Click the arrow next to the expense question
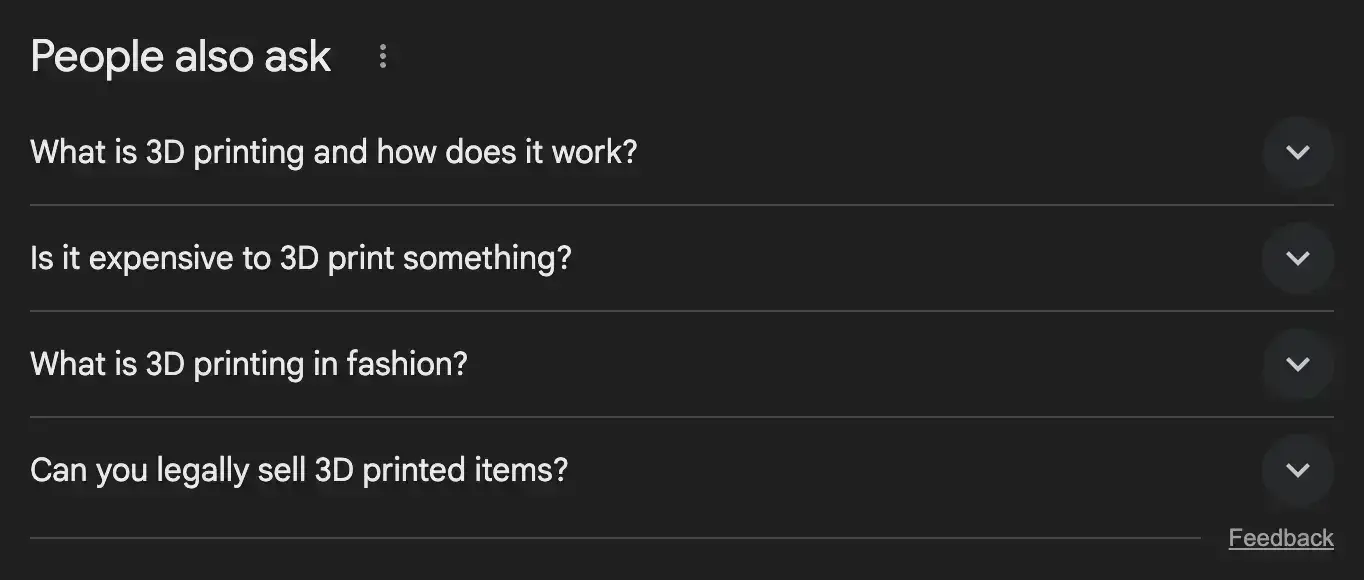1364x580 pixels. click(1297, 258)
